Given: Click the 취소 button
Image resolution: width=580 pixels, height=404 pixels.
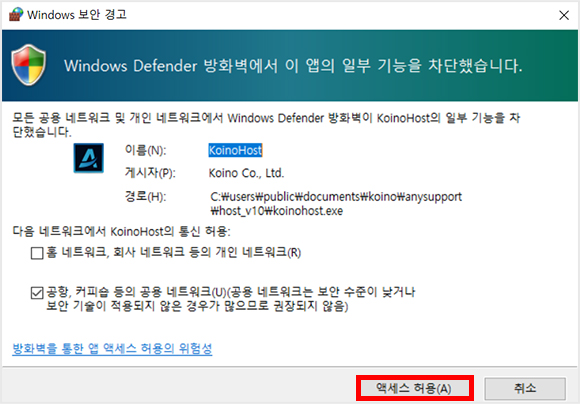Looking at the screenshot, I should pos(525,388).
